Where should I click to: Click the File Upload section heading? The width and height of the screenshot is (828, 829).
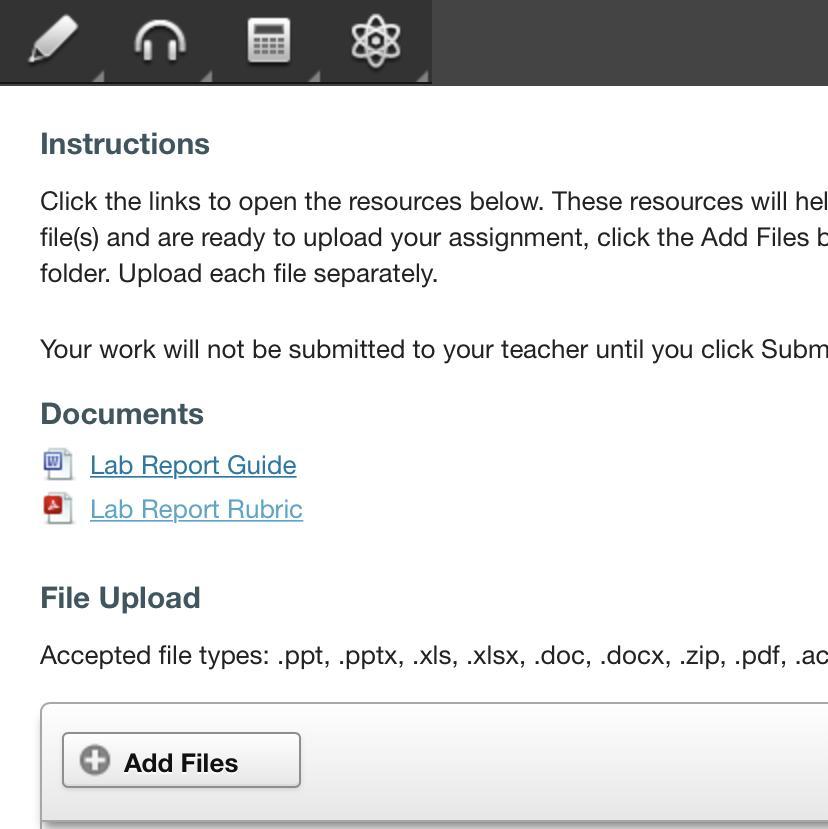point(121,598)
